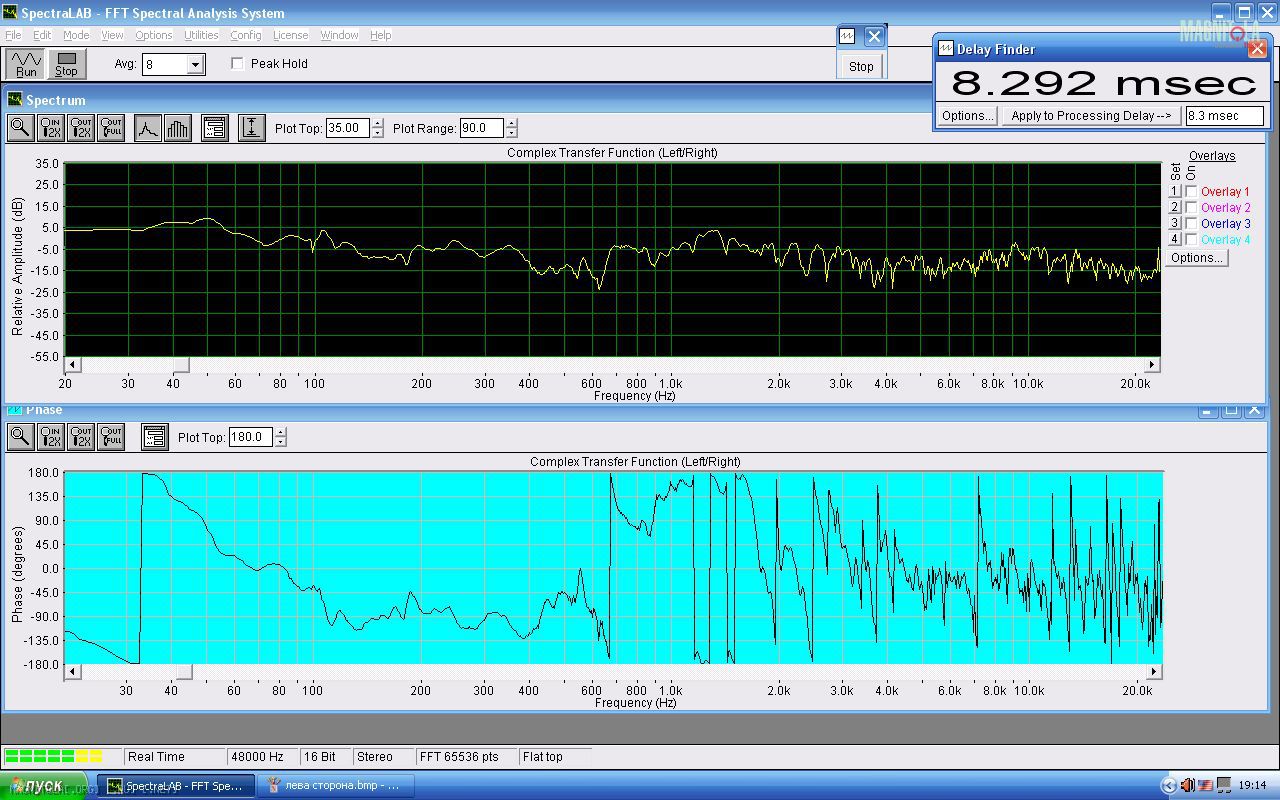The width and height of the screenshot is (1280, 800).
Task: Click the Phase Plot Top input field
Action: (251, 437)
